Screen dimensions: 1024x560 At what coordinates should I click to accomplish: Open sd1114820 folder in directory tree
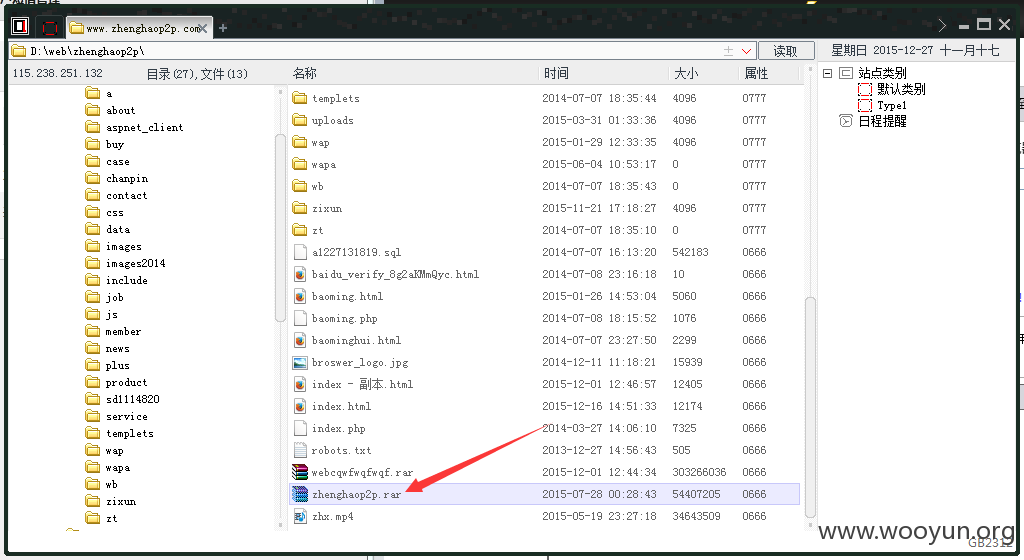click(x=133, y=399)
